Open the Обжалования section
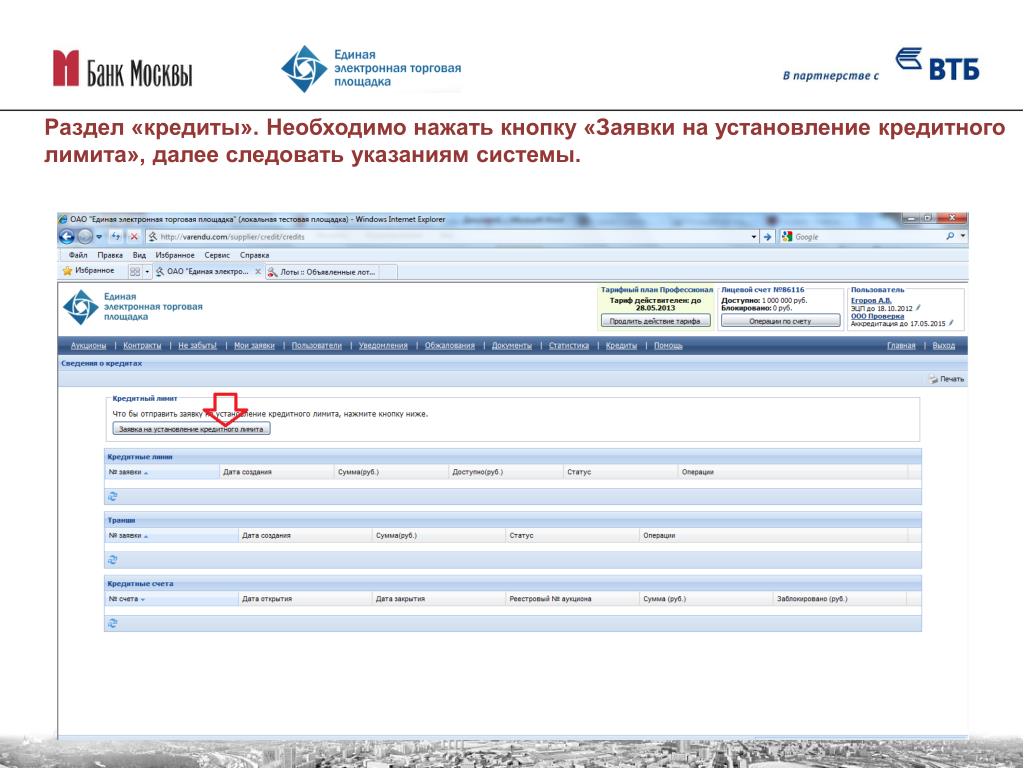The width and height of the screenshot is (1024, 768). pos(449,345)
